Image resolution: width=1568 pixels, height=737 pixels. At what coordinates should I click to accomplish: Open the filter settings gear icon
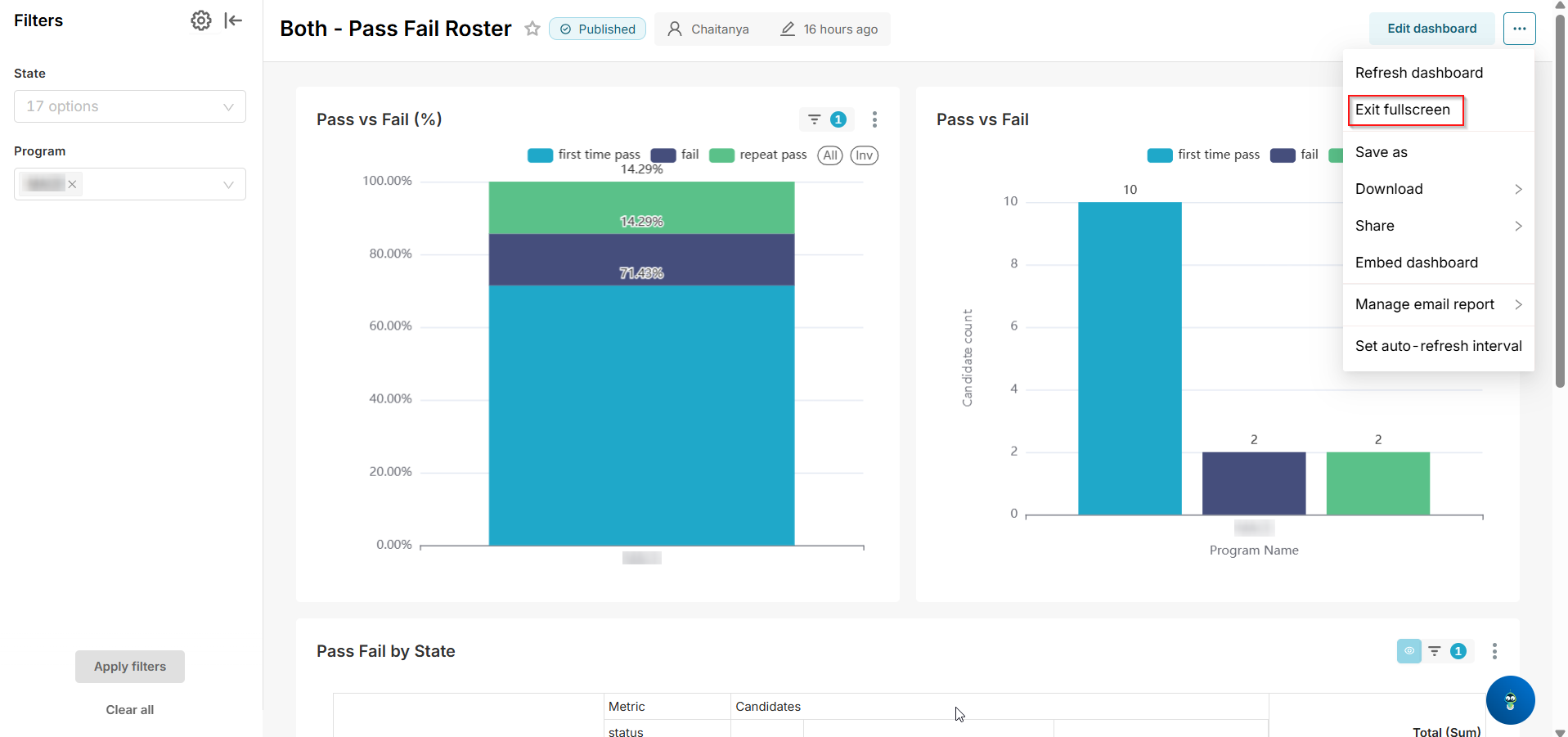click(201, 20)
